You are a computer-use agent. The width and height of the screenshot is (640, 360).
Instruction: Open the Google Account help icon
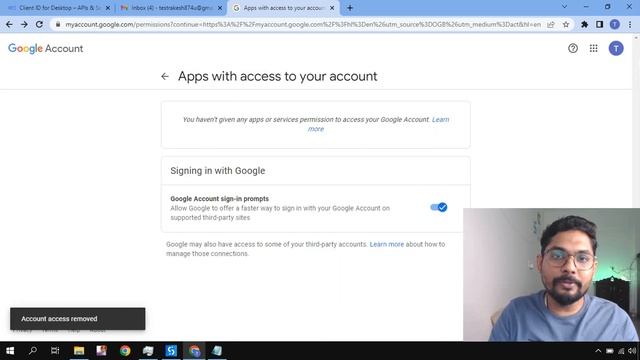[x=573, y=49]
